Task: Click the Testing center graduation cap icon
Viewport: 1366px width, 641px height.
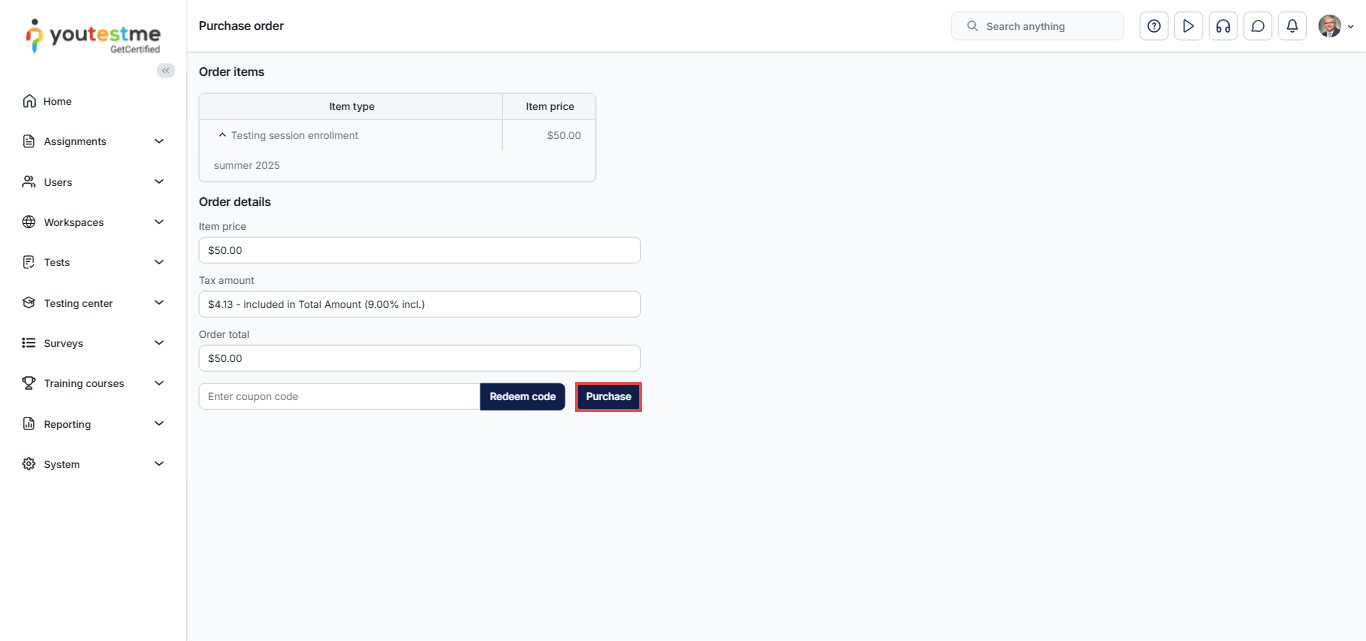Action: (29, 303)
